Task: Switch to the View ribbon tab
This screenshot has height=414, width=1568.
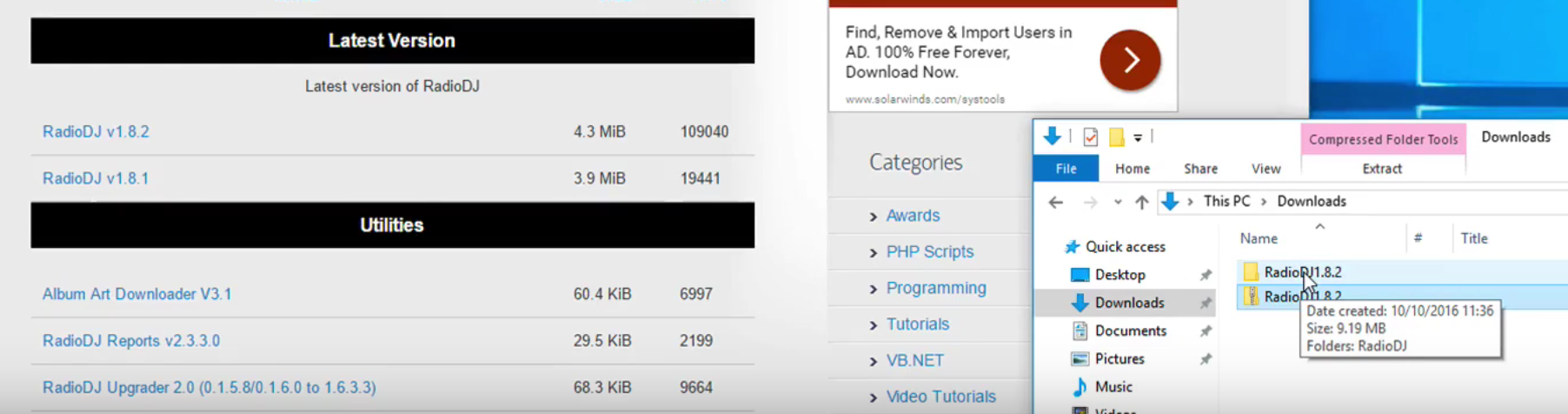Action: click(1266, 169)
